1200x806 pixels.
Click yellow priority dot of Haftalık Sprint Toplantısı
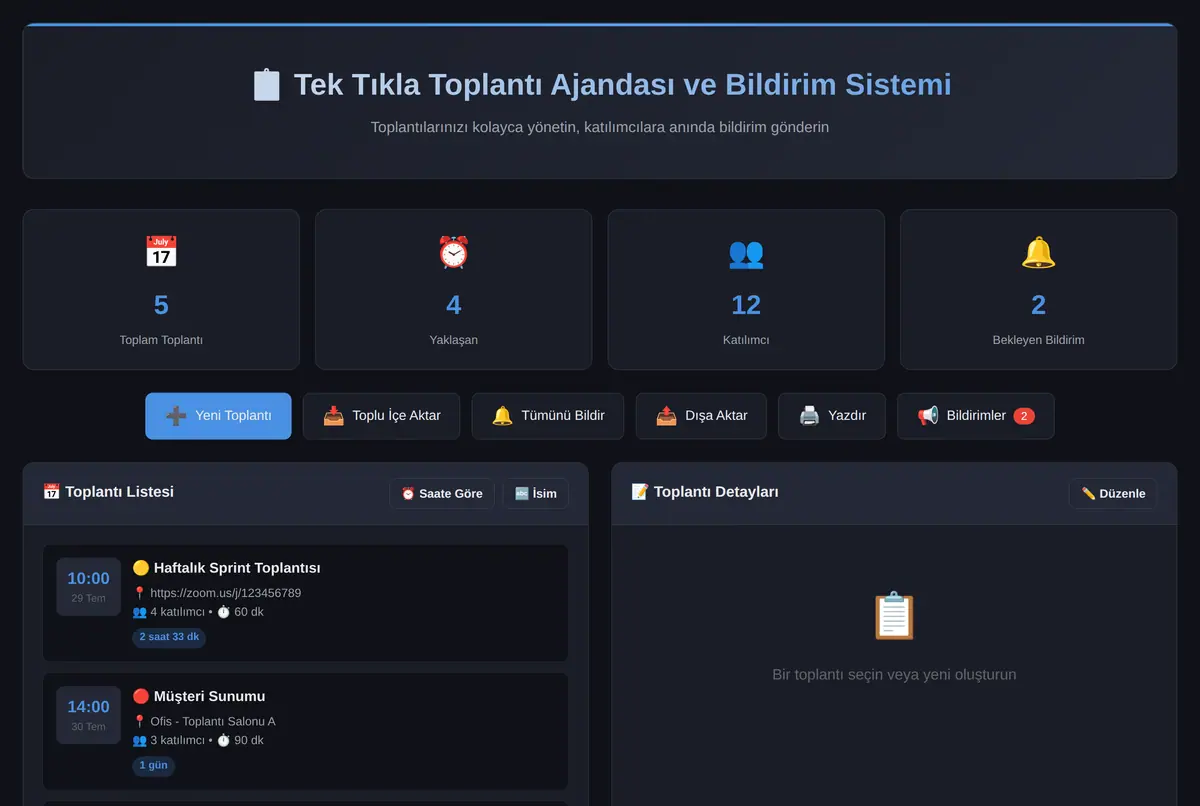(141, 568)
